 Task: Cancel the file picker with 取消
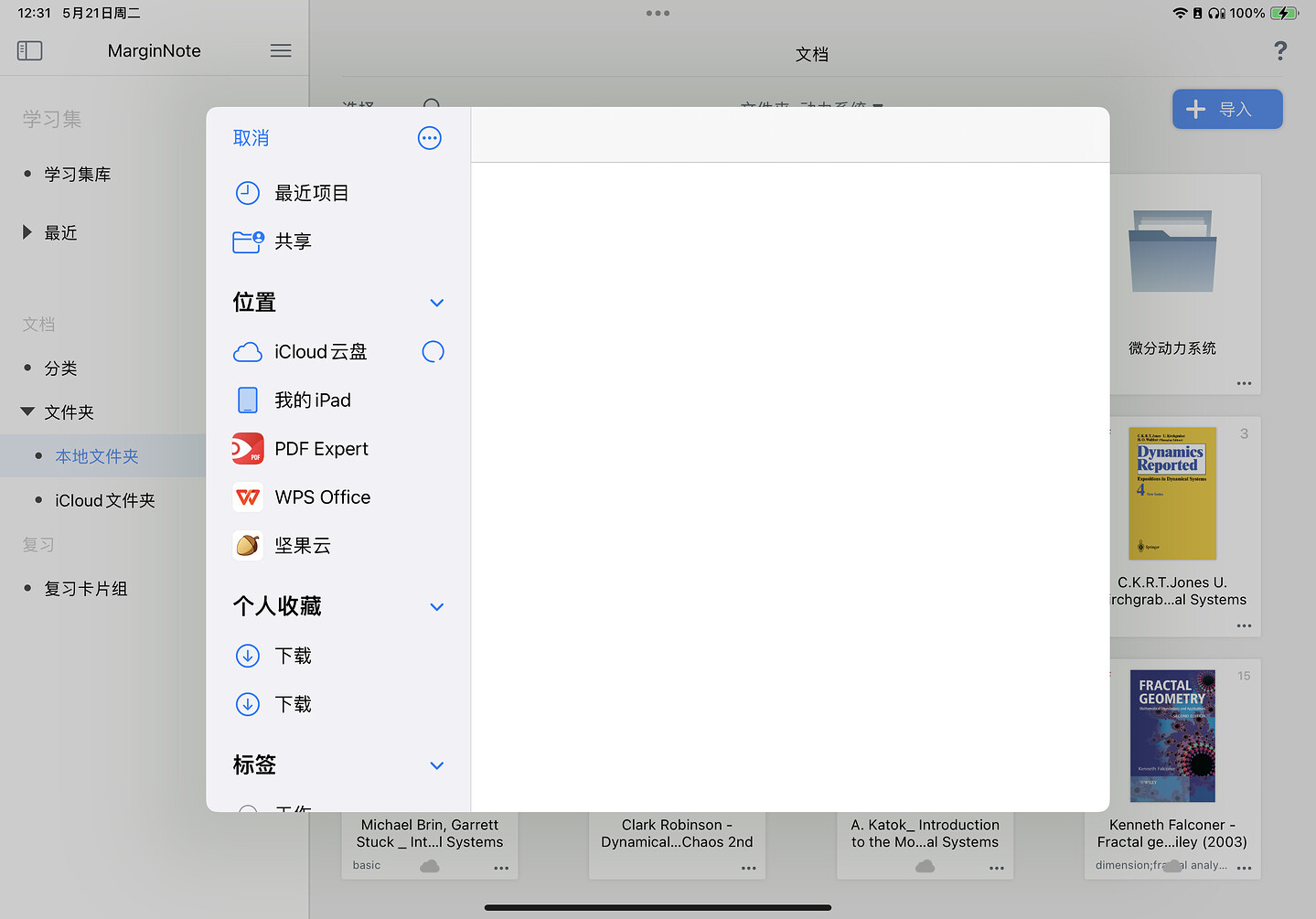click(251, 138)
